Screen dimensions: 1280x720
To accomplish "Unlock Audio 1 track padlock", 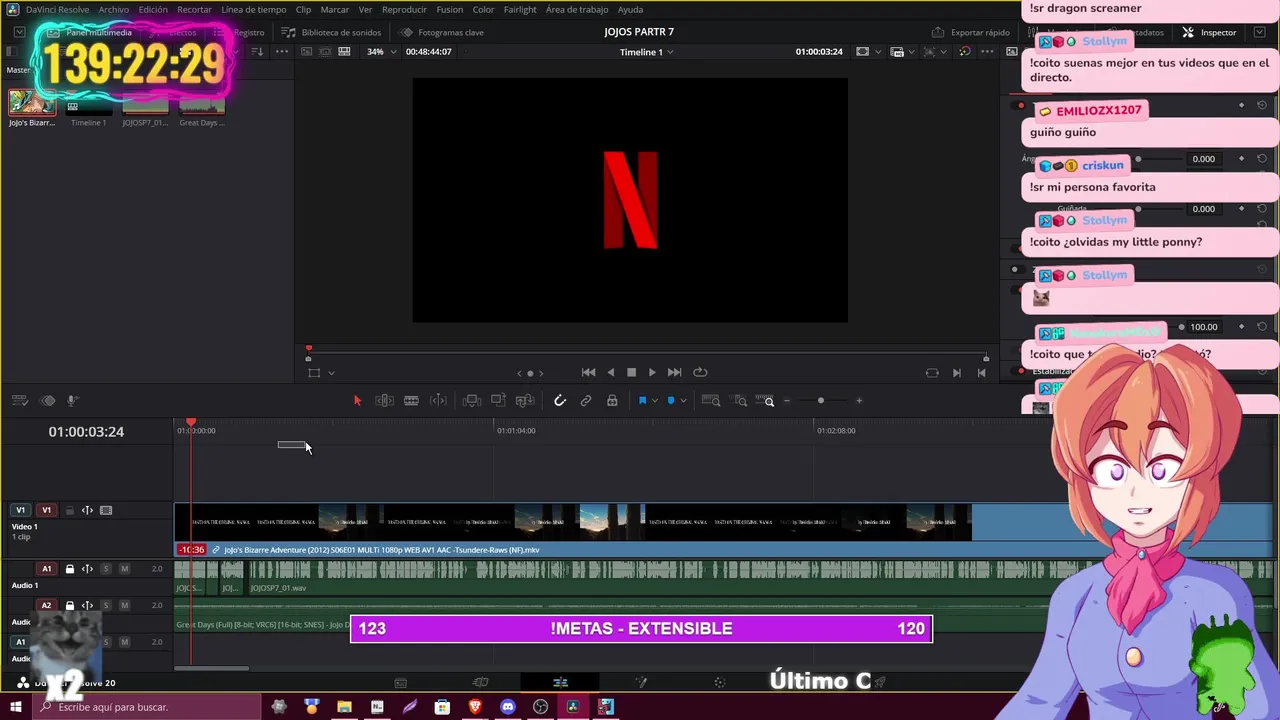I will coord(69,569).
